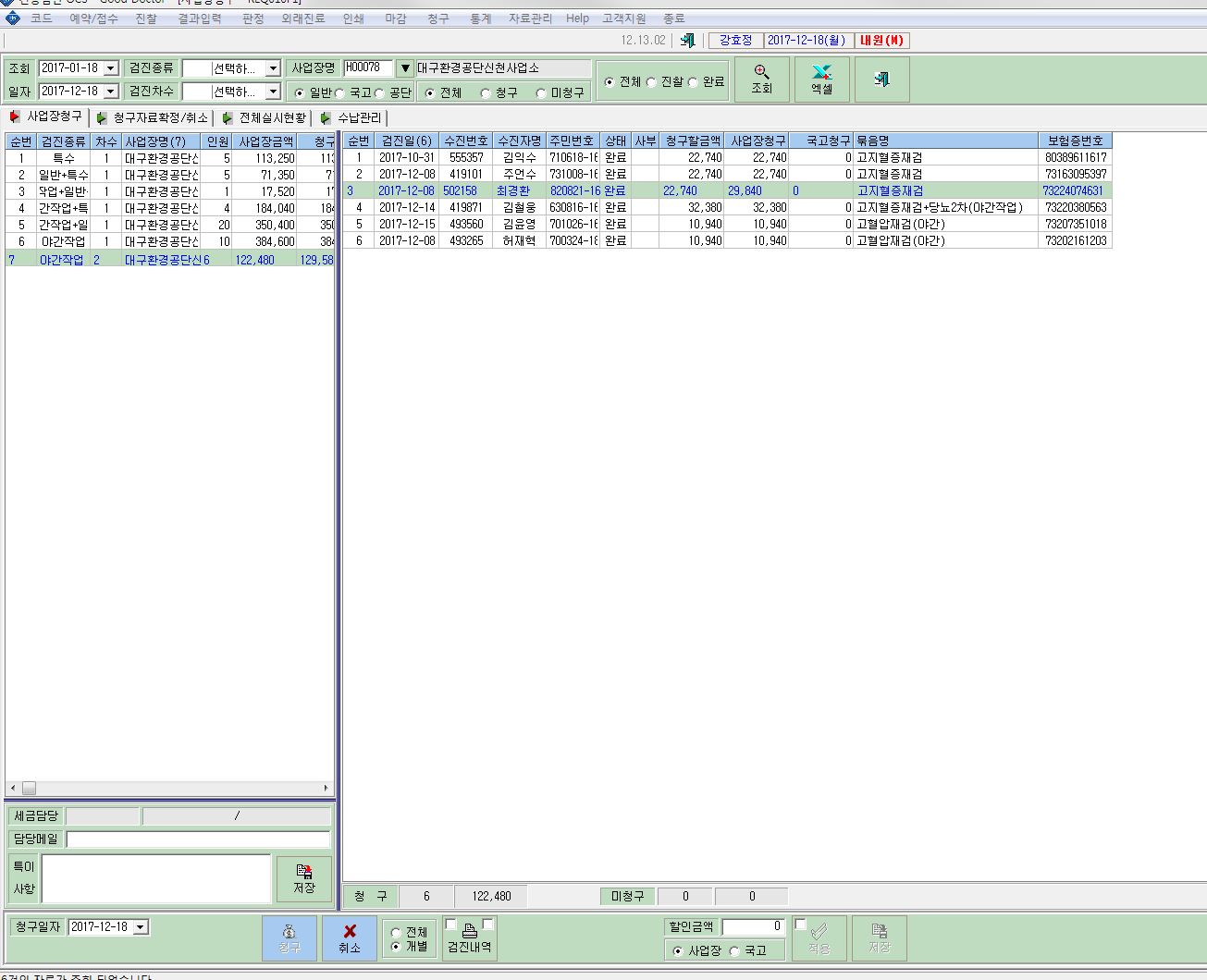Open the 통계 menu
This screenshot has height=980, width=1207.
(x=481, y=18)
